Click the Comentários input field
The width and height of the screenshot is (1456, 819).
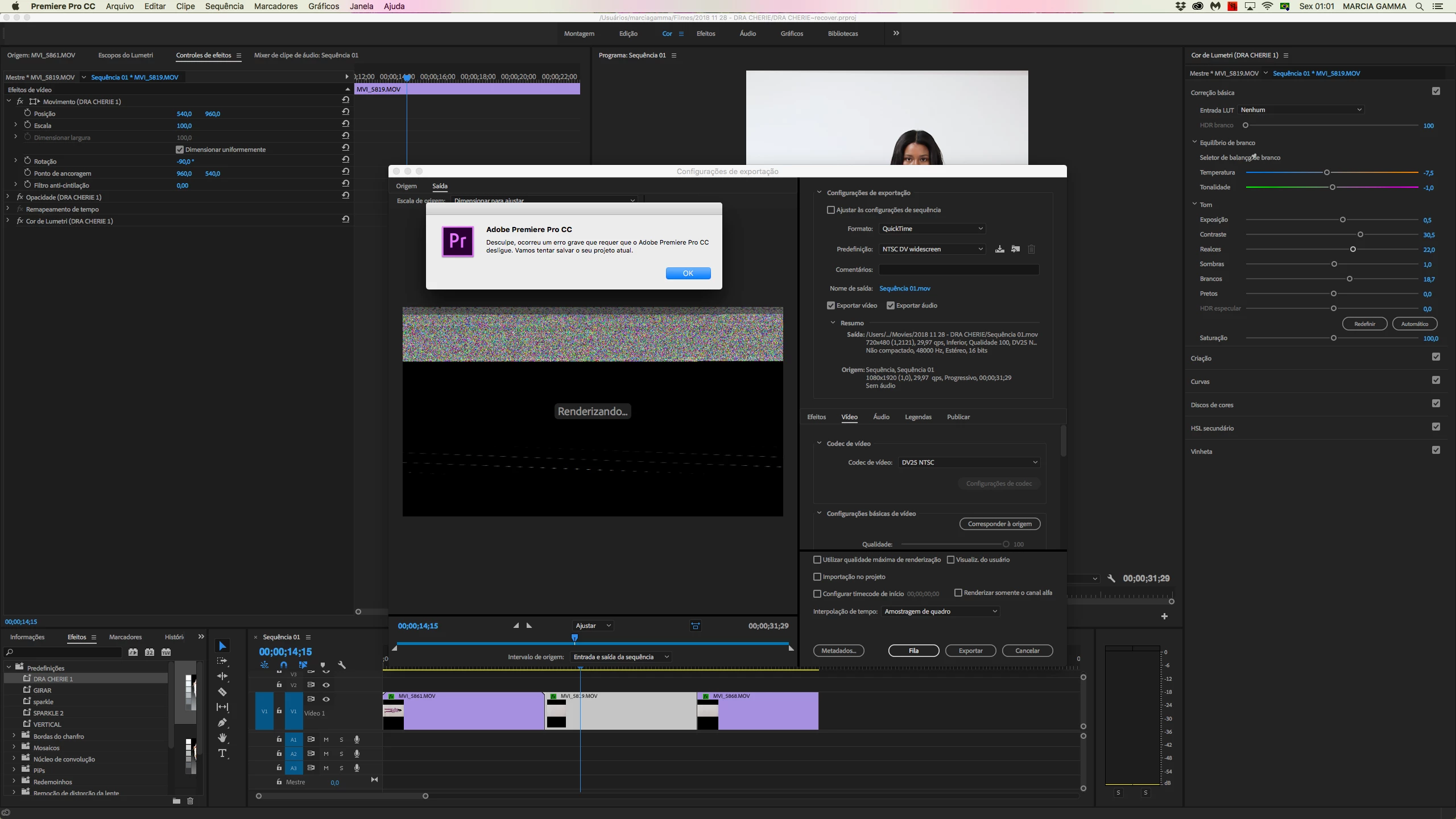(x=959, y=270)
